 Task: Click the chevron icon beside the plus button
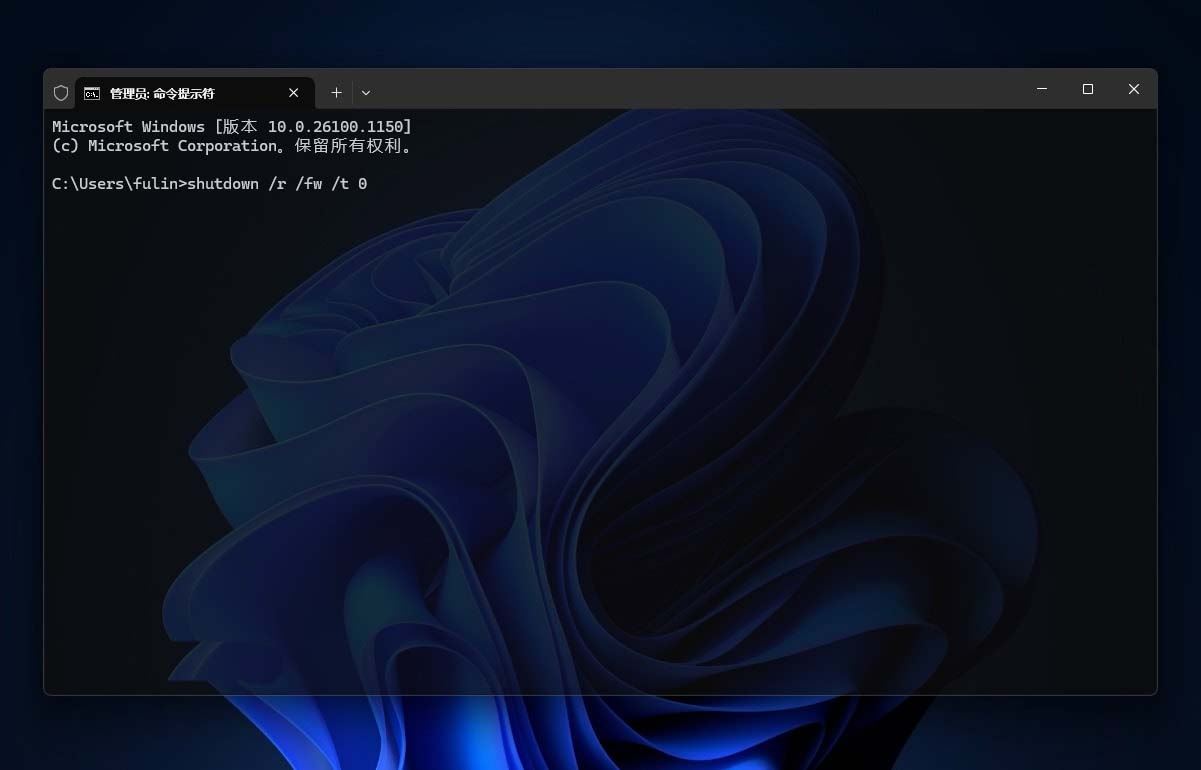[365, 92]
